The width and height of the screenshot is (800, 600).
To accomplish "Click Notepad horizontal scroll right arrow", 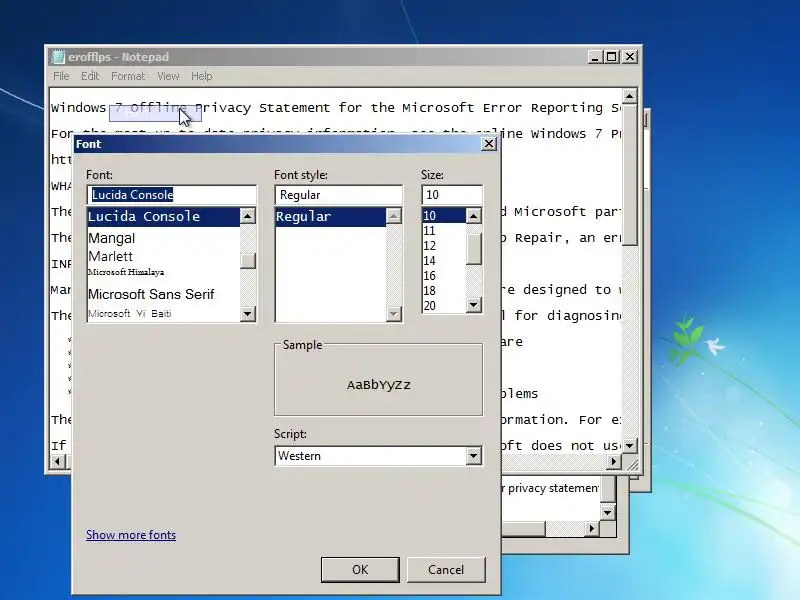I will click(614, 462).
